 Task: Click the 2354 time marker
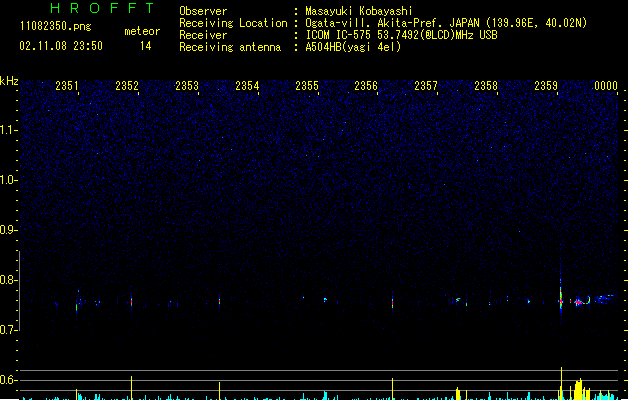(247, 86)
